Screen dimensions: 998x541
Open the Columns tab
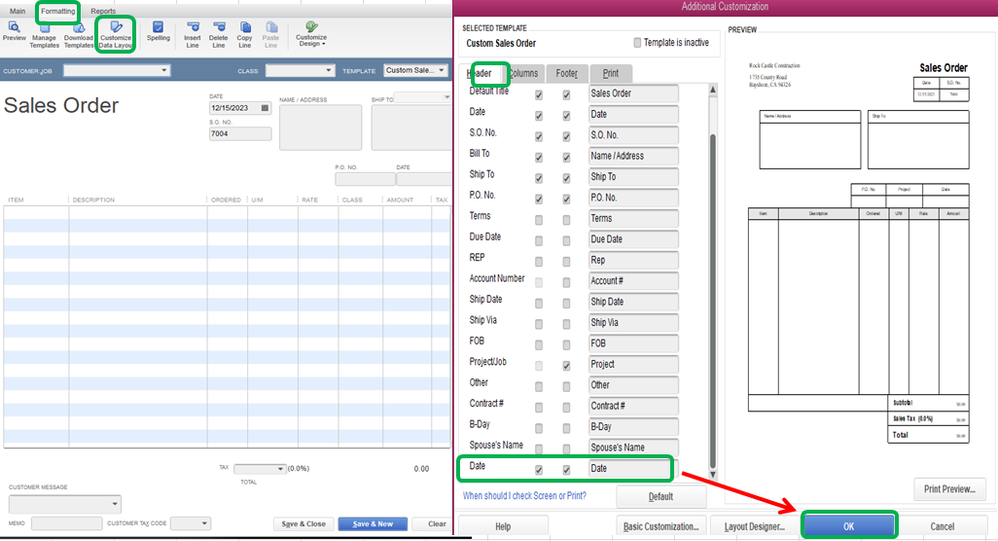[524, 73]
